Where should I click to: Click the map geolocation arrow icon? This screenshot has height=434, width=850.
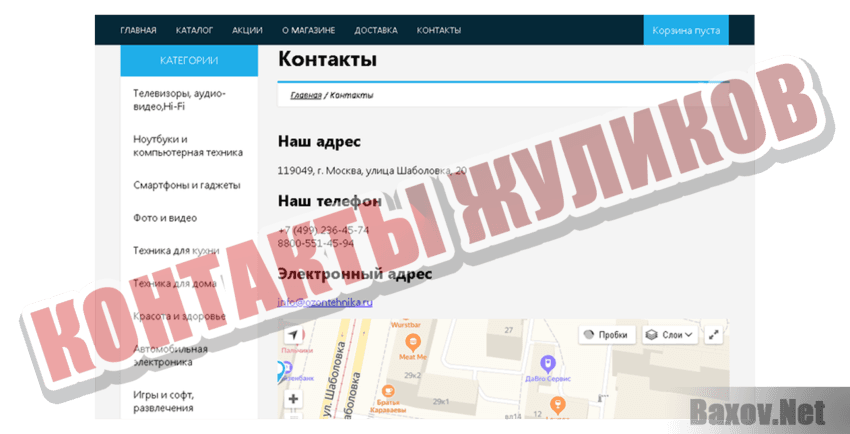tap(293, 335)
